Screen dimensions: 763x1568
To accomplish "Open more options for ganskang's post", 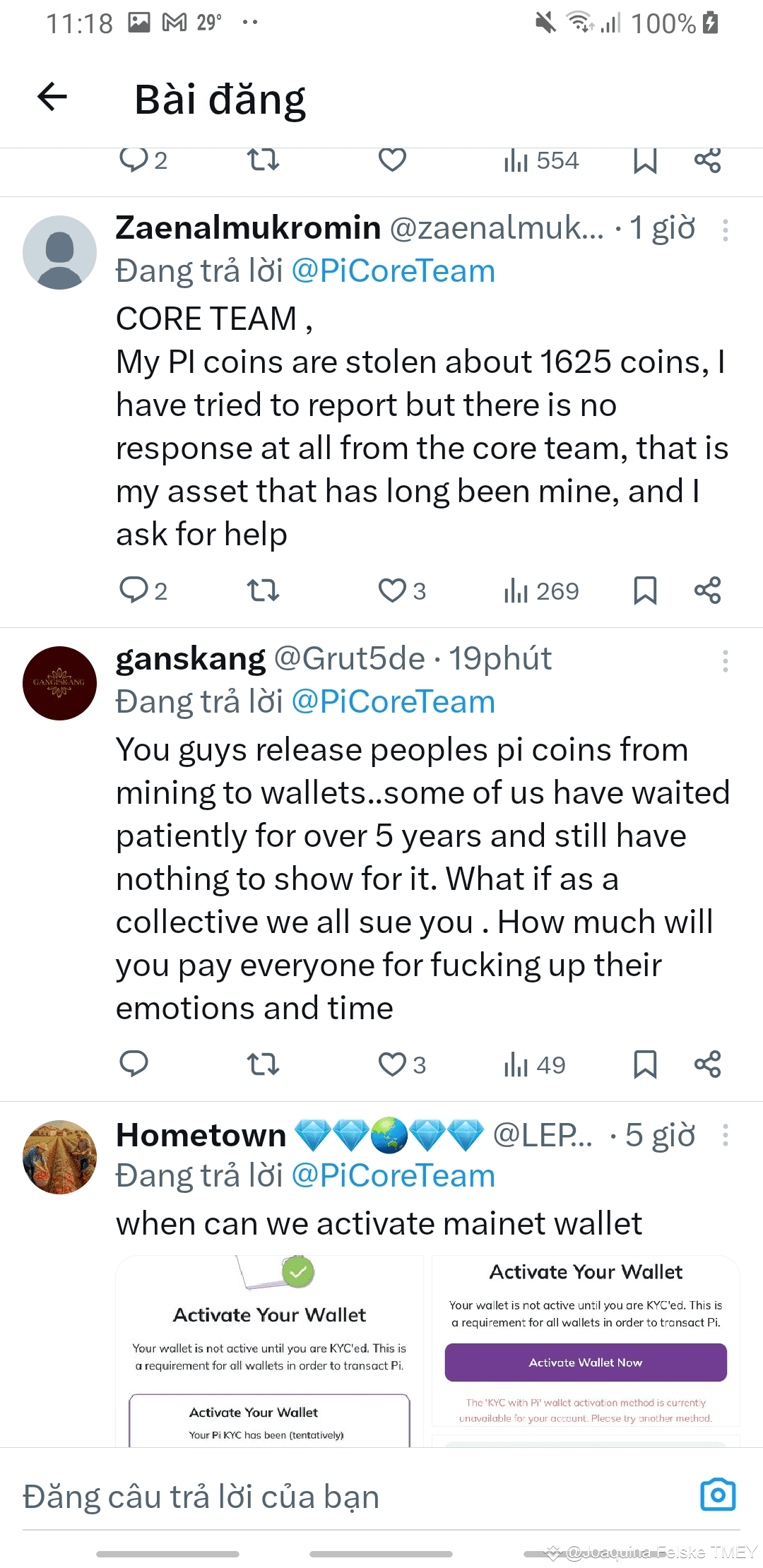I will pos(725,661).
